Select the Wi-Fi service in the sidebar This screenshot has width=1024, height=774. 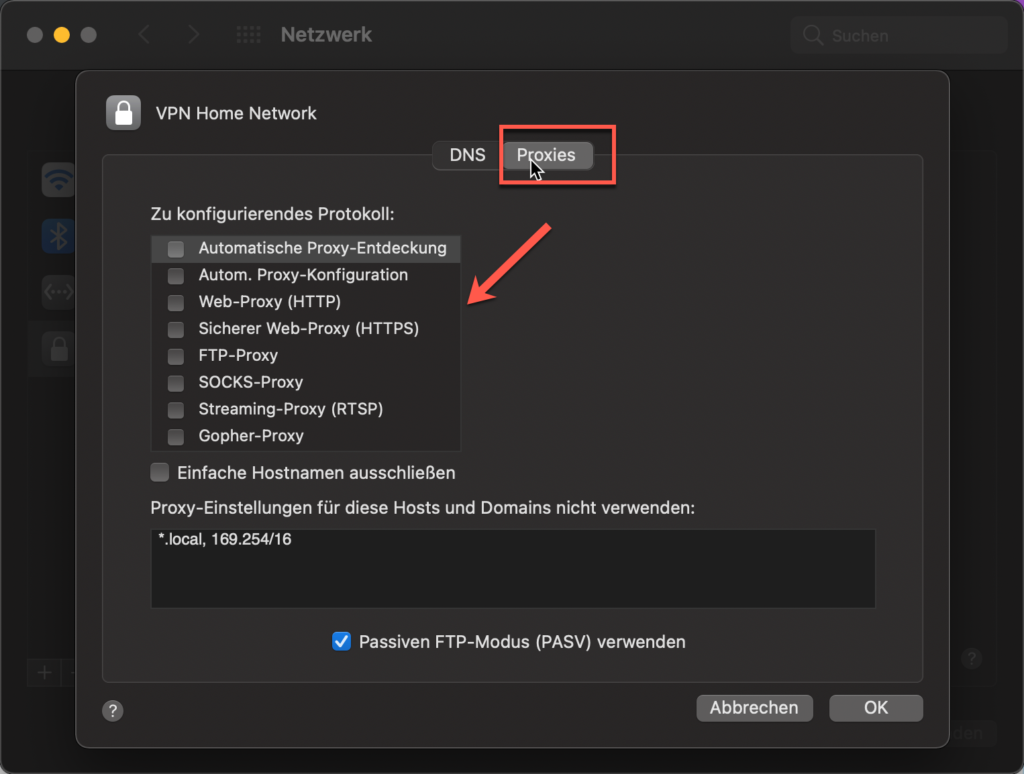[57, 180]
